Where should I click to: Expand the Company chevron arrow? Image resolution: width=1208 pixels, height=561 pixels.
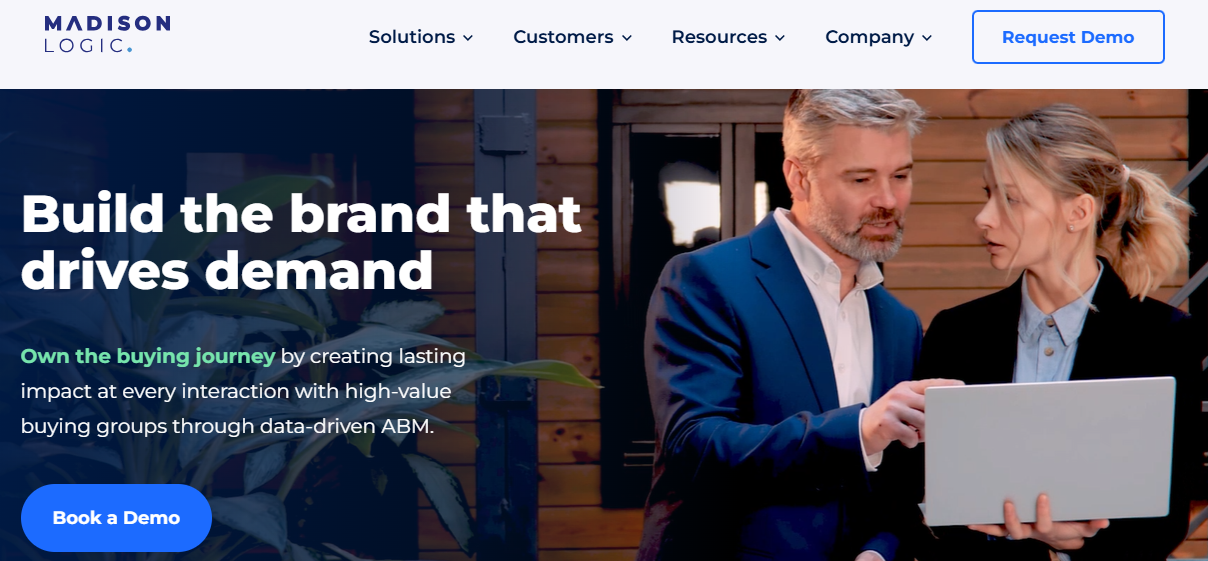click(x=926, y=38)
